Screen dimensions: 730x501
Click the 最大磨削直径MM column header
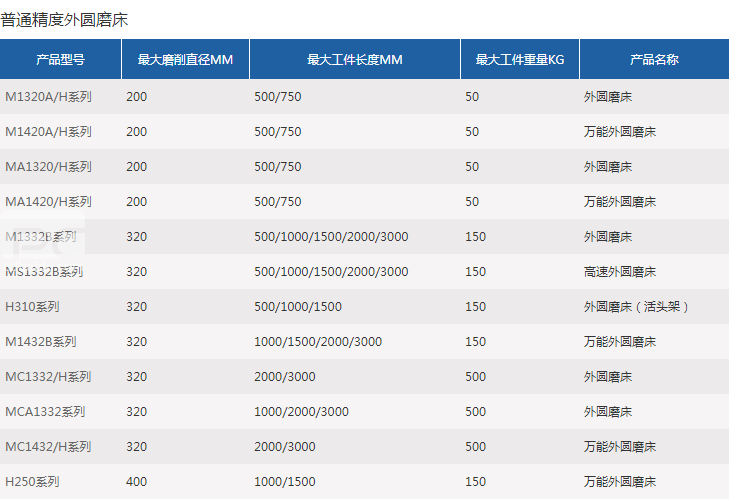click(x=185, y=59)
